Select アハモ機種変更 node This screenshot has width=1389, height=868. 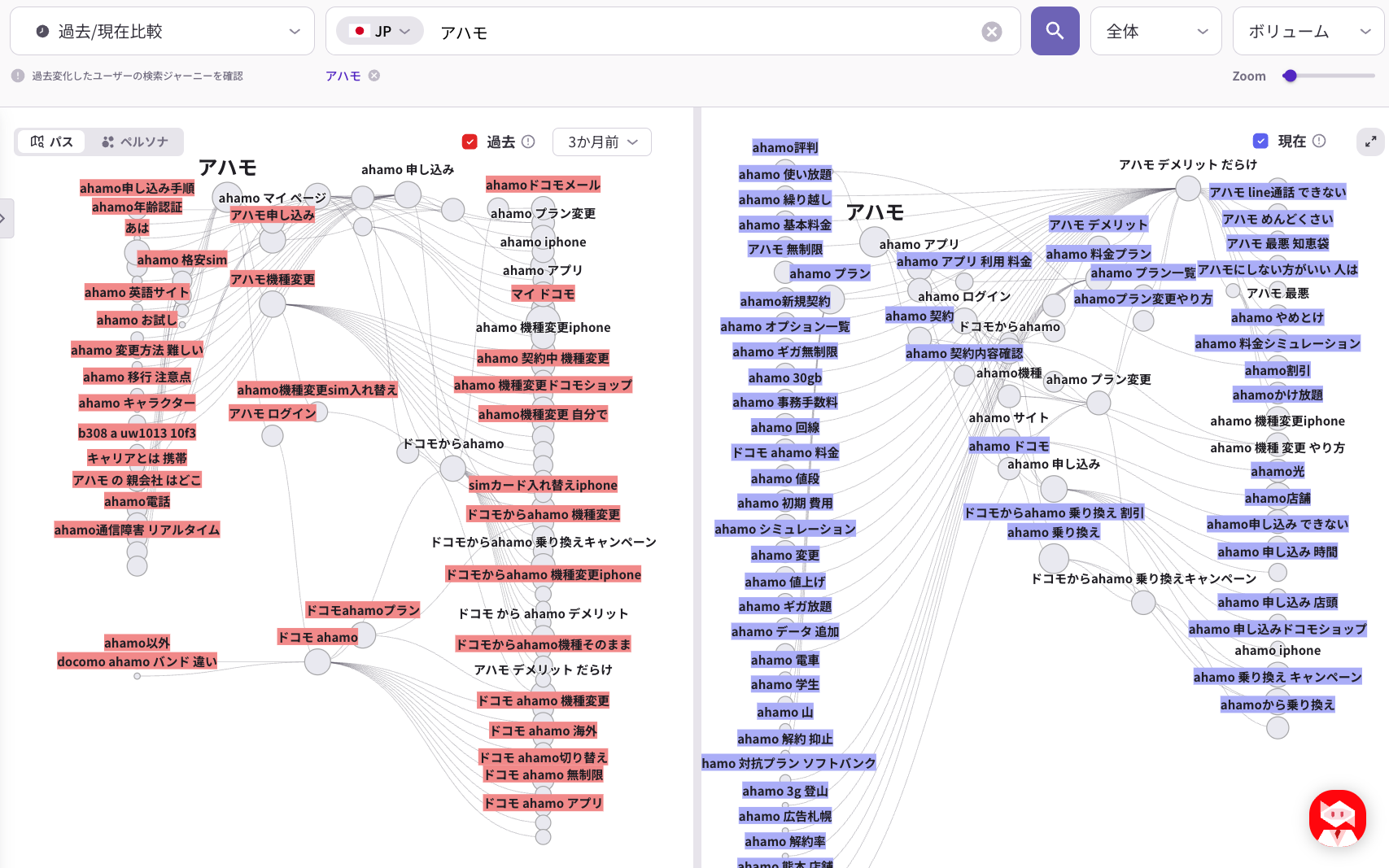pos(272,279)
